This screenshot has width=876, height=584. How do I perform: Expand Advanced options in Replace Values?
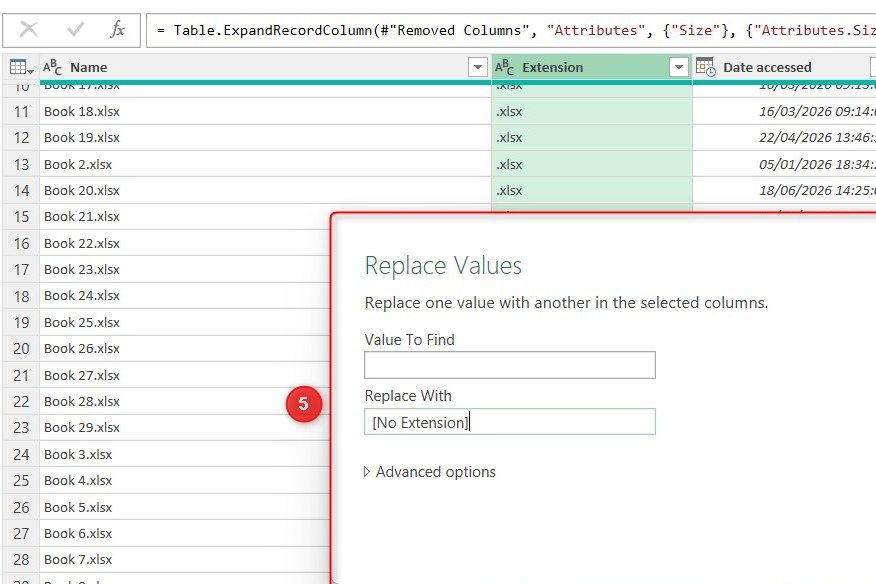click(430, 472)
